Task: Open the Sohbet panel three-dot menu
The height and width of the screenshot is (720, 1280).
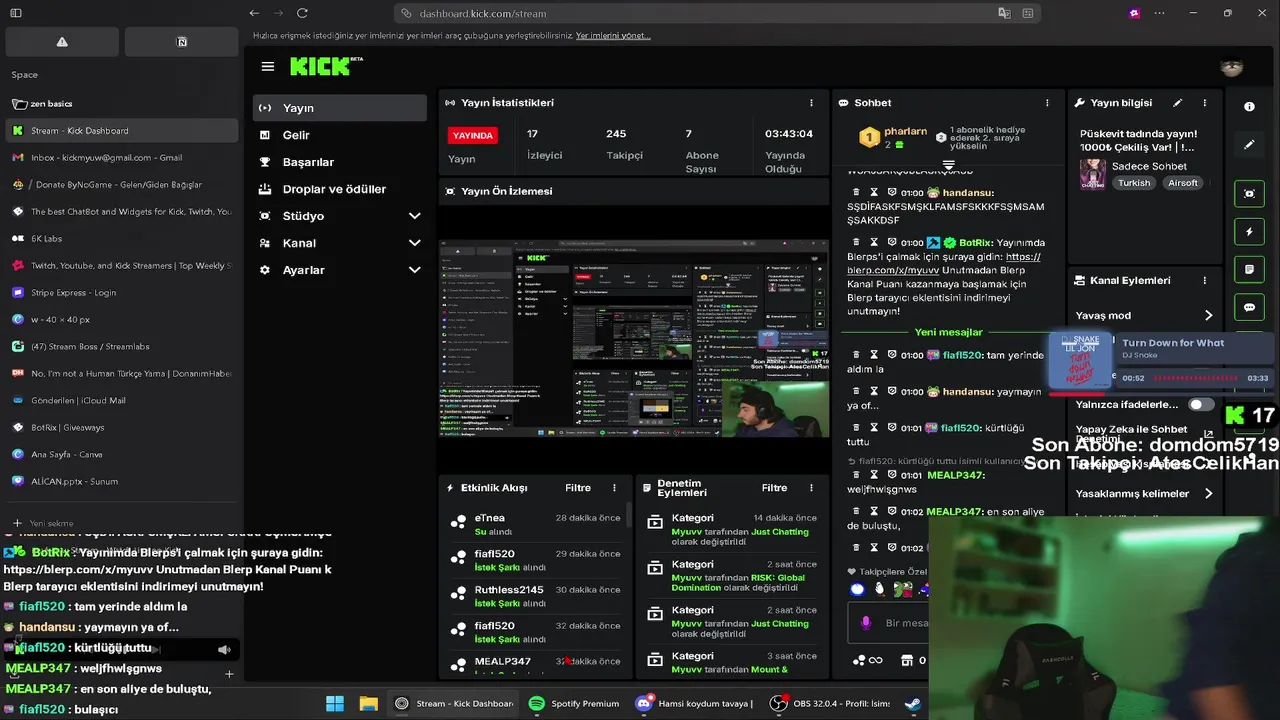Action: tap(1047, 102)
